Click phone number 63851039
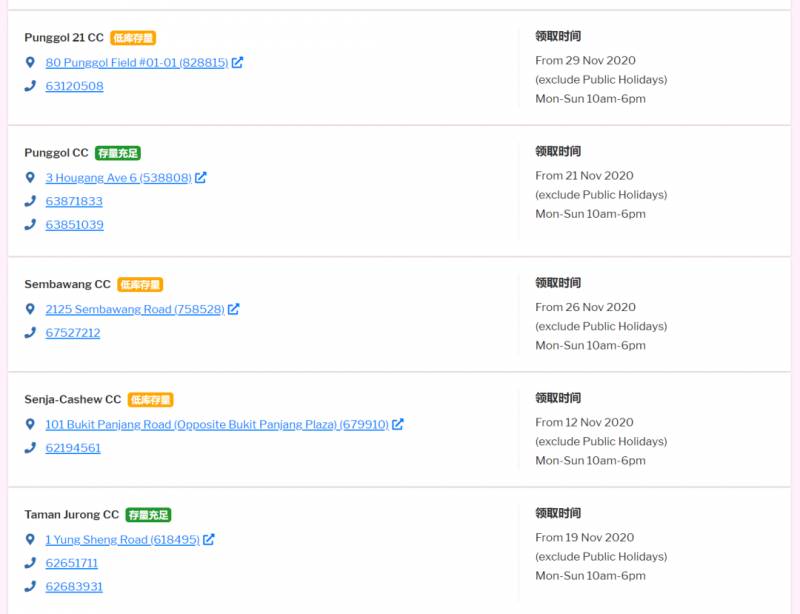Screen dimensions: 800x614 coord(74,225)
